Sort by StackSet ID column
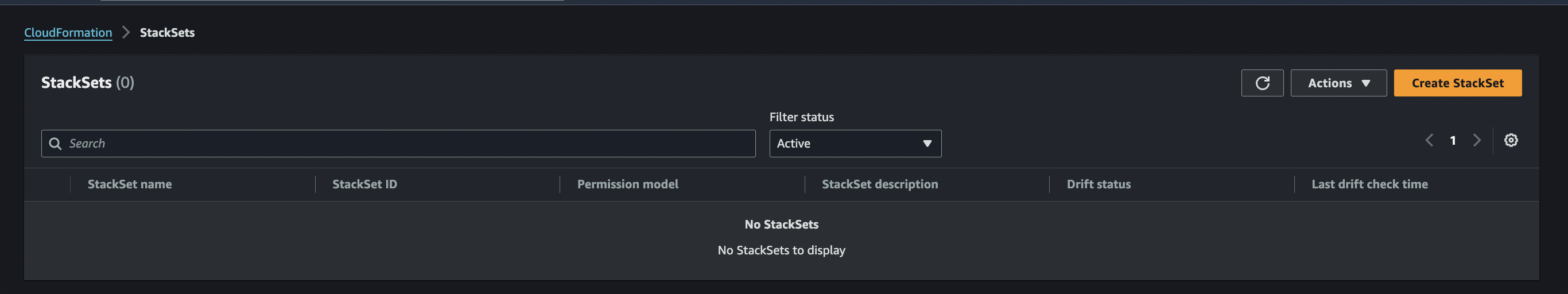Screen dimensions: 1568x294 364,184
